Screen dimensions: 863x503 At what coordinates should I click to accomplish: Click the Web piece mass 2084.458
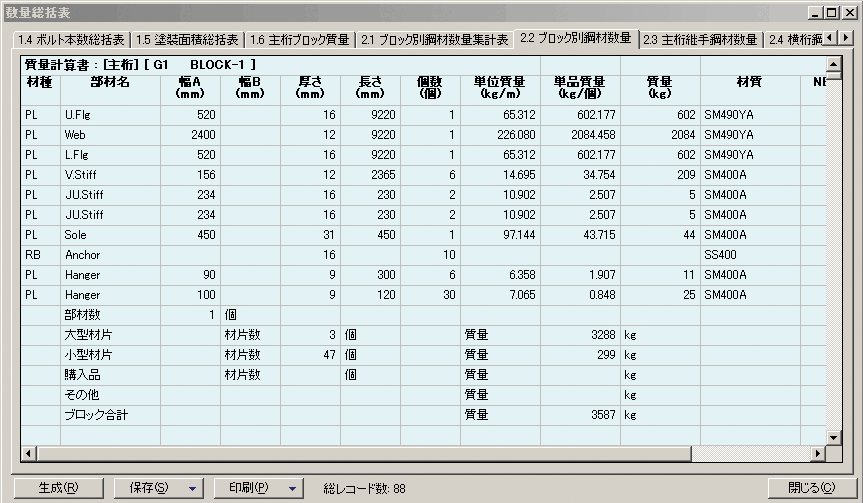tap(581, 135)
